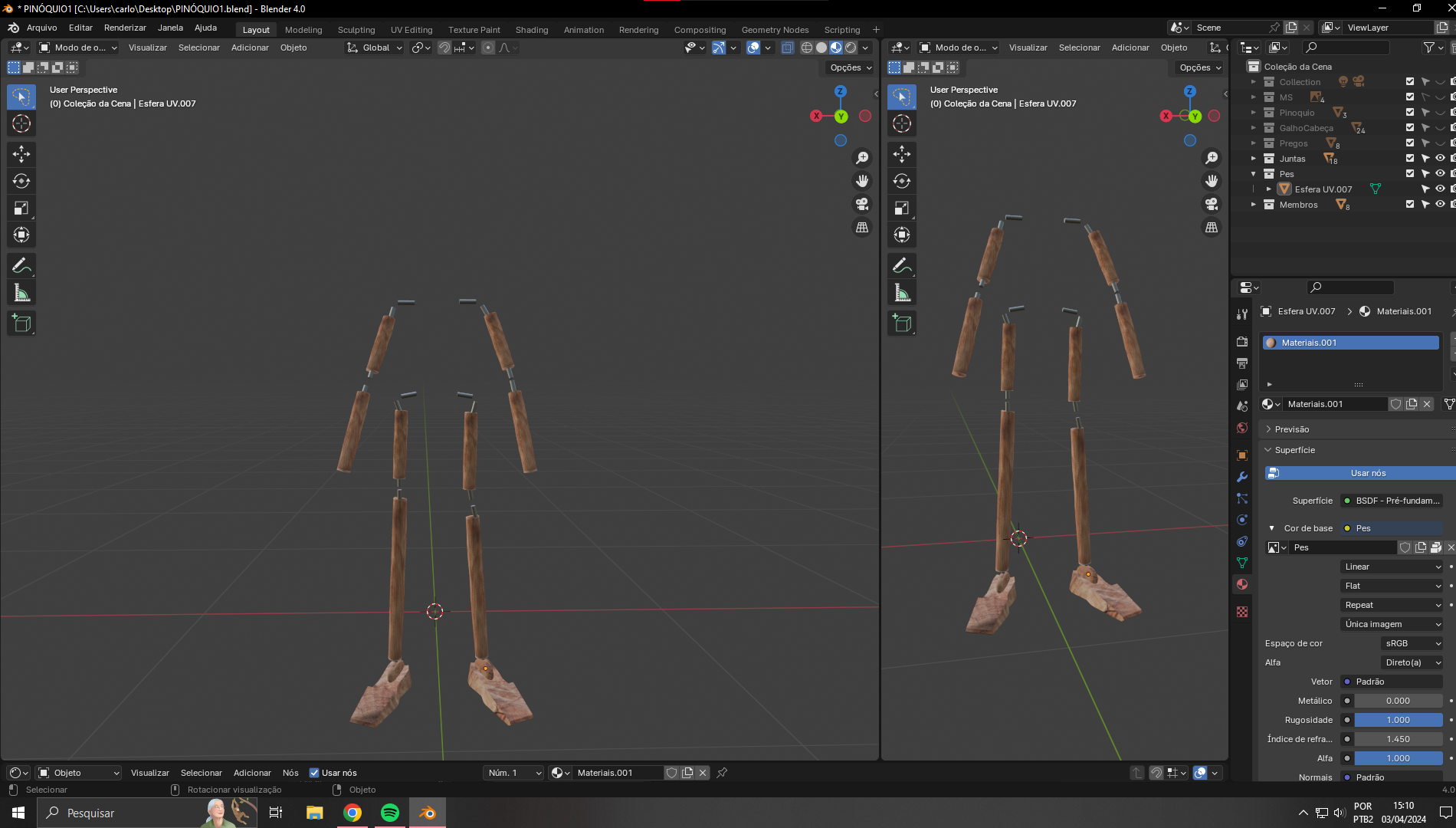Uncheck 'Usar nós' checkbox in node editor header

(x=314, y=773)
